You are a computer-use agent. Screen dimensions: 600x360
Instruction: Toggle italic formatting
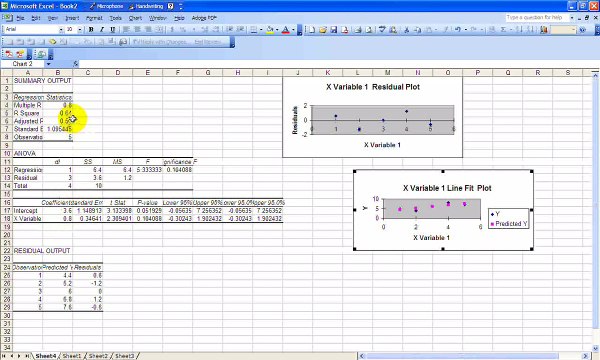[x=102, y=29]
